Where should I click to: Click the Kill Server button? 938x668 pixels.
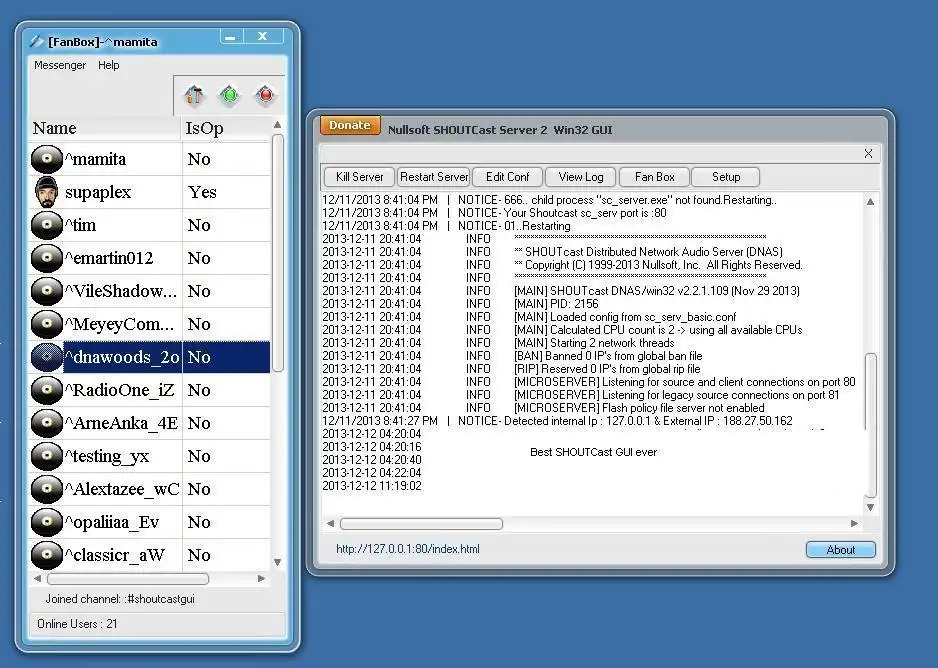pos(359,177)
